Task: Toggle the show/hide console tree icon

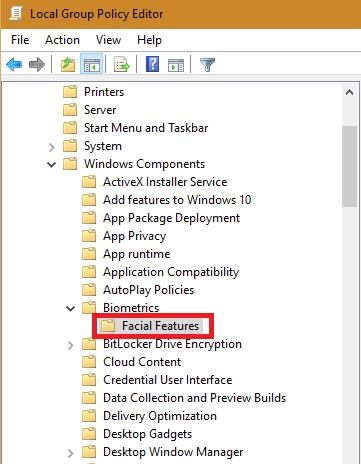Action: (91, 64)
